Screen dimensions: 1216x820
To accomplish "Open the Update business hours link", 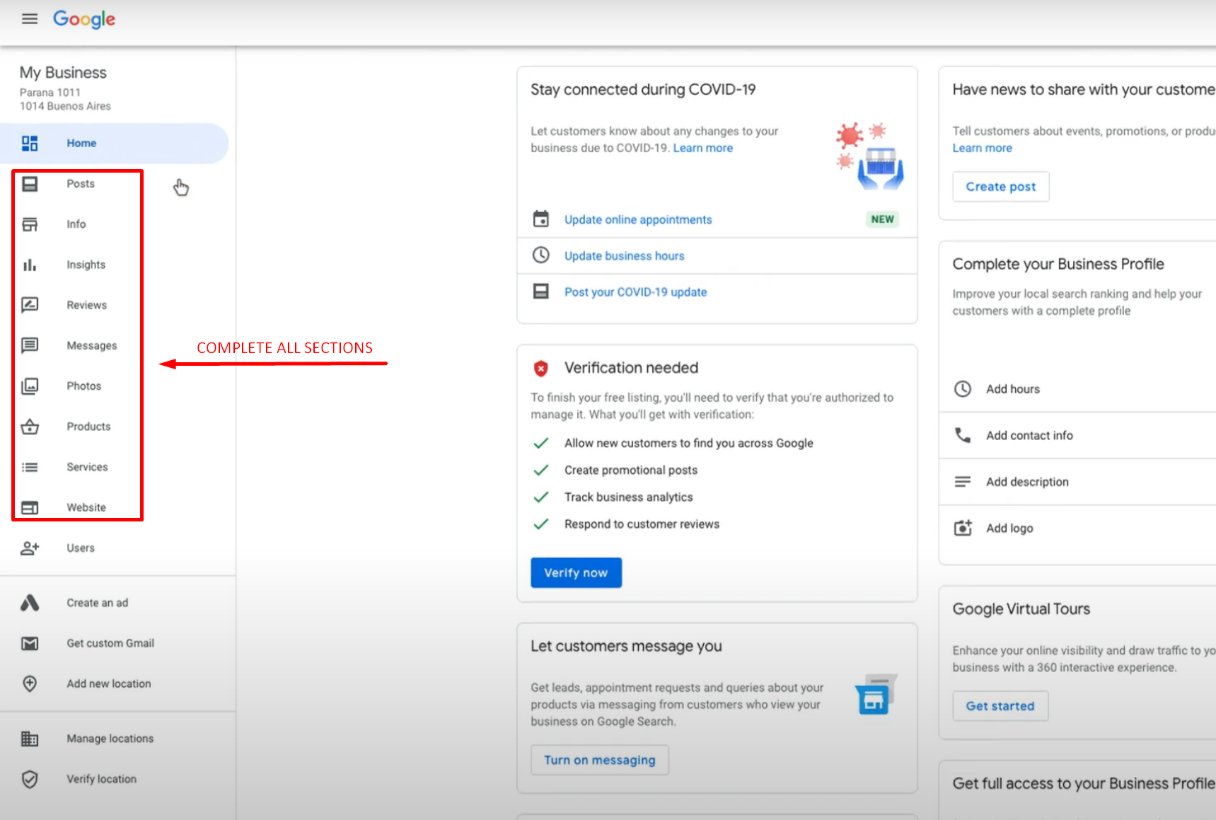I will [x=624, y=256].
